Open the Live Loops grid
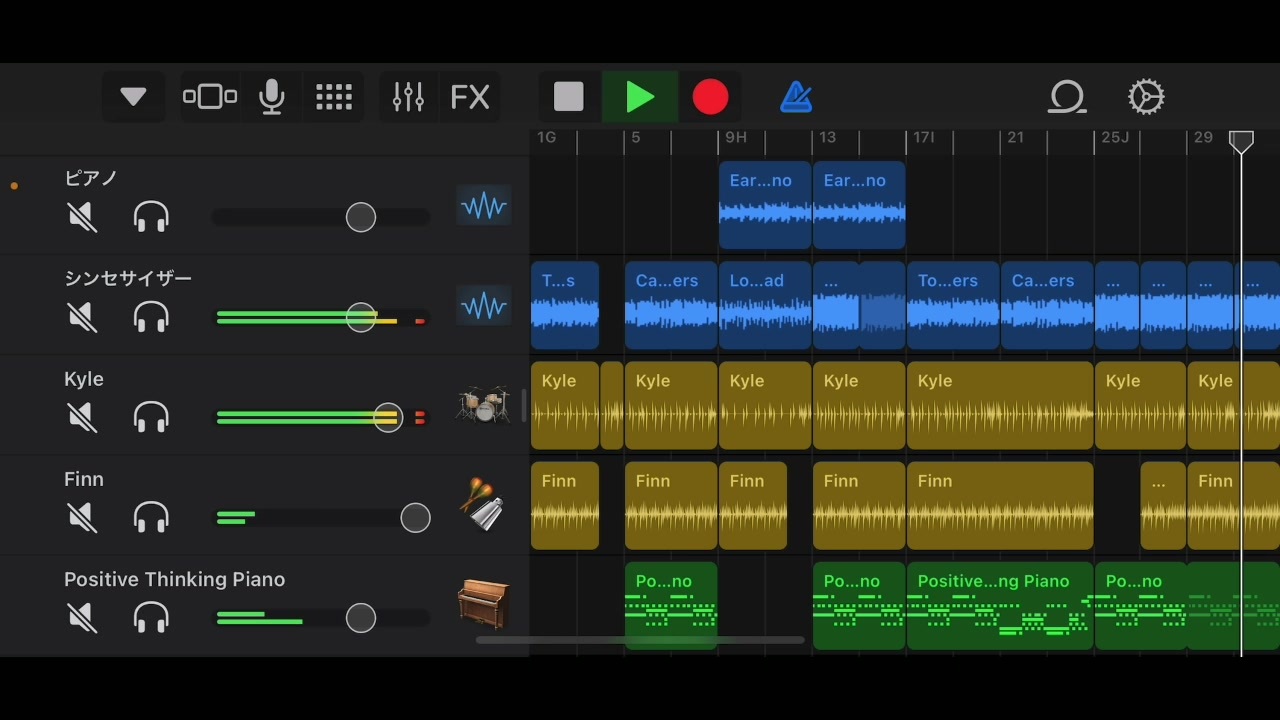The height and width of the screenshot is (720, 1280). pos(334,97)
